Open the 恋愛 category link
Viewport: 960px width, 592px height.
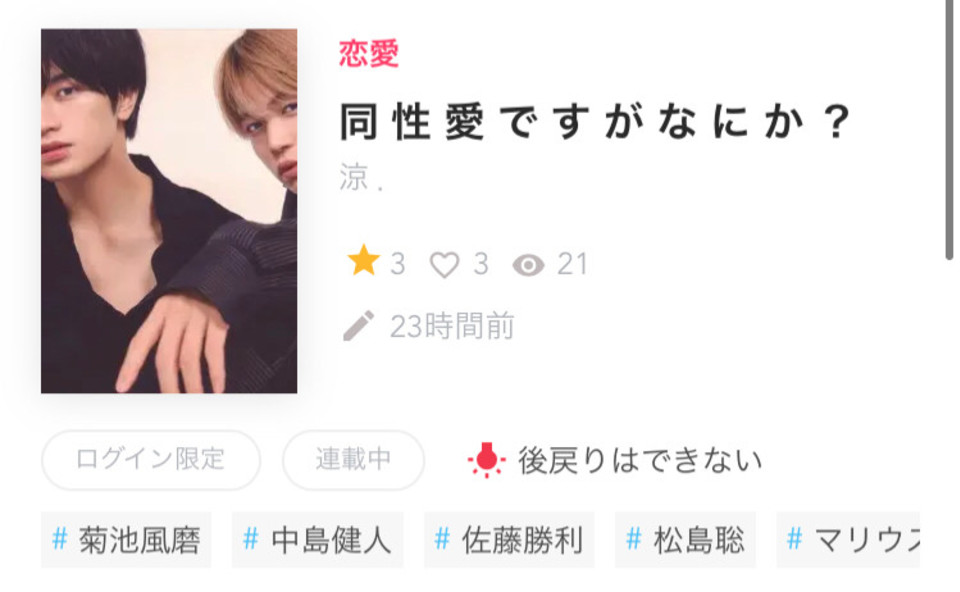coord(369,53)
